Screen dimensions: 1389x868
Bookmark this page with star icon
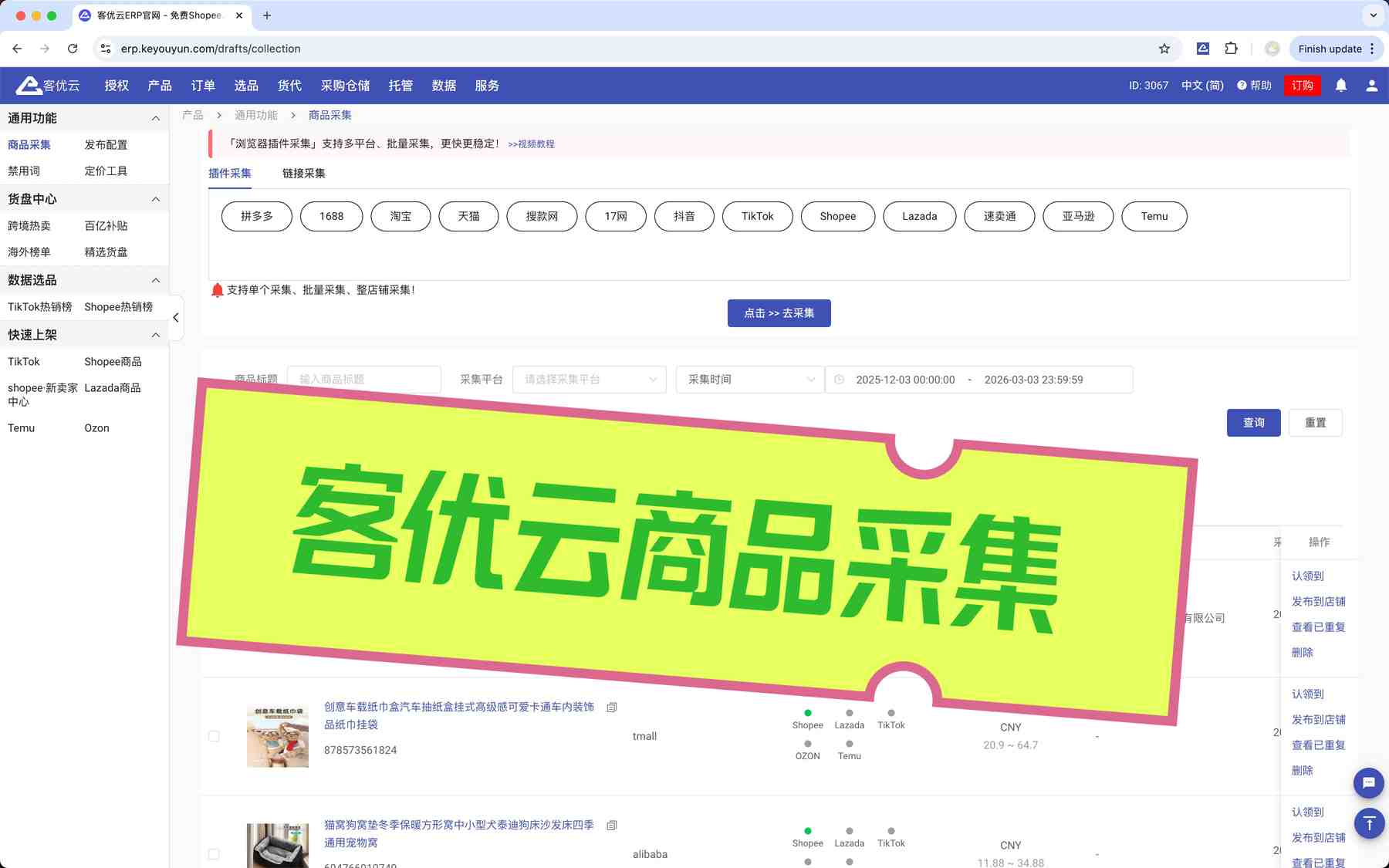pos(1164,49)
